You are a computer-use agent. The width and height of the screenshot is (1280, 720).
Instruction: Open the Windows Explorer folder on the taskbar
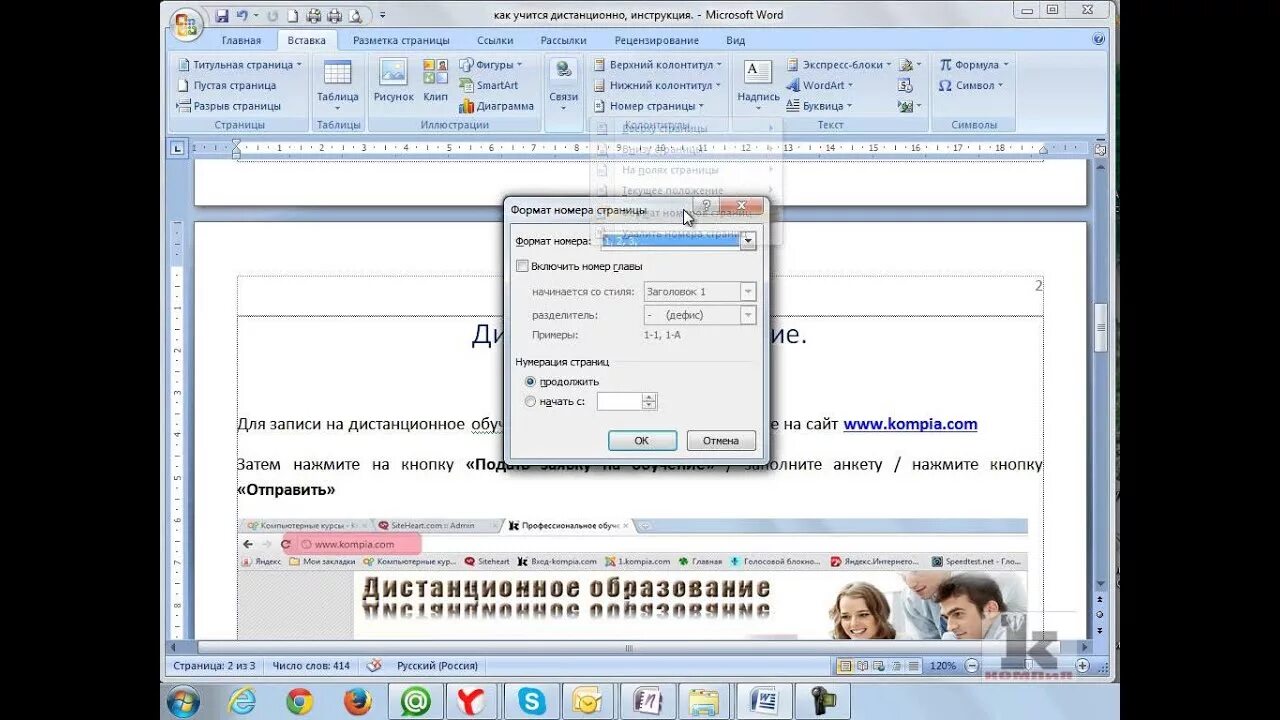706,701
